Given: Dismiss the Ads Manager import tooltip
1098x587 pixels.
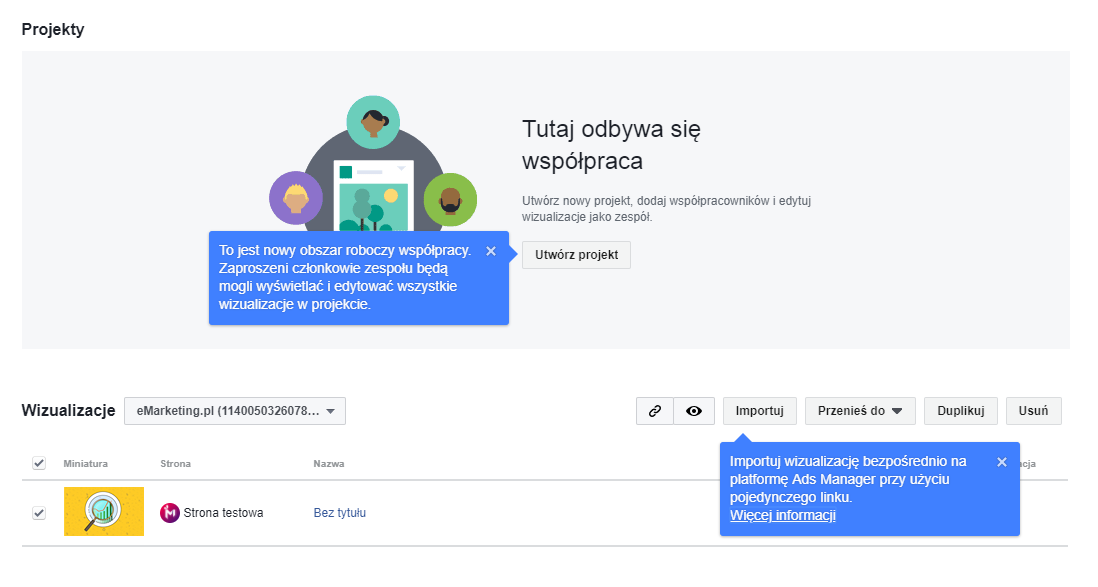Looking at the screenshot, I should 1002,462.
